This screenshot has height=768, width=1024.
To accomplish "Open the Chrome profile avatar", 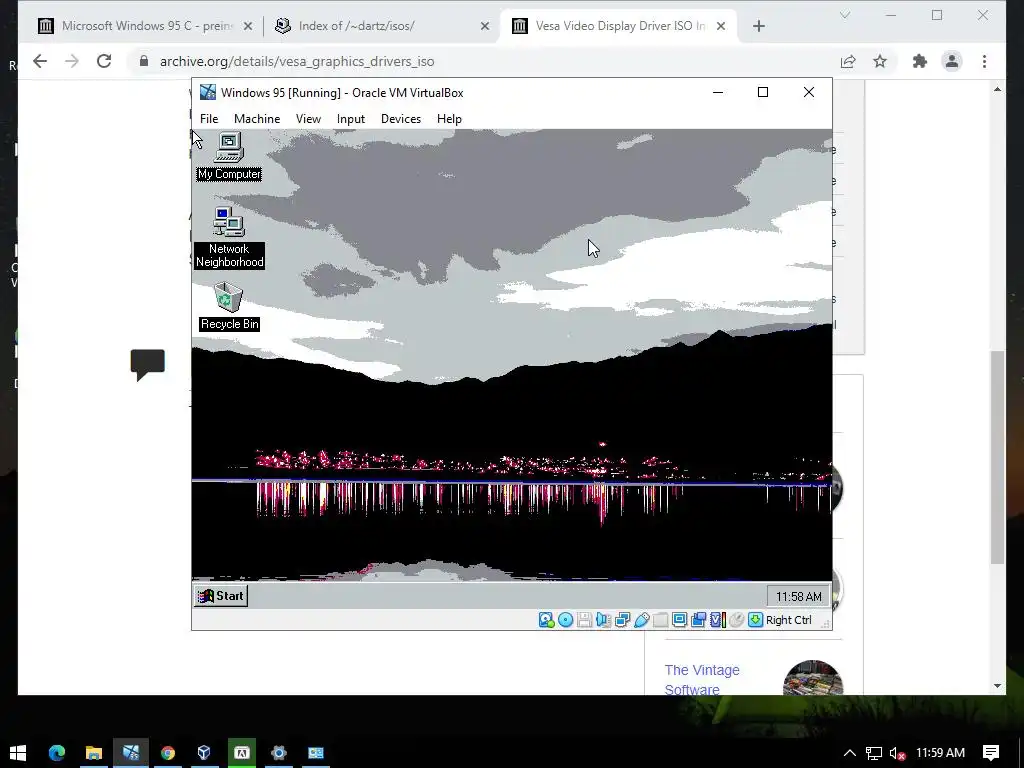I will pos(952,61).
